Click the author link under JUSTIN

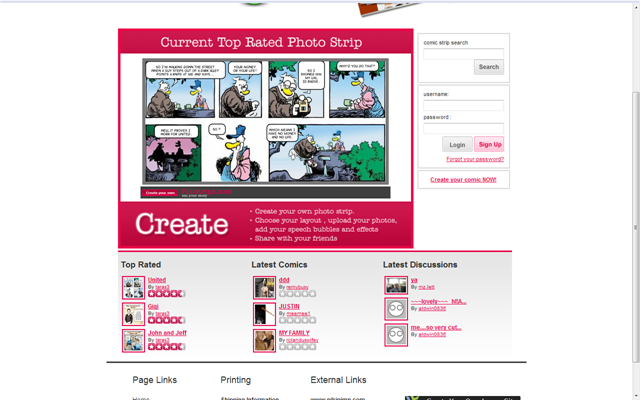click(298, 313)
